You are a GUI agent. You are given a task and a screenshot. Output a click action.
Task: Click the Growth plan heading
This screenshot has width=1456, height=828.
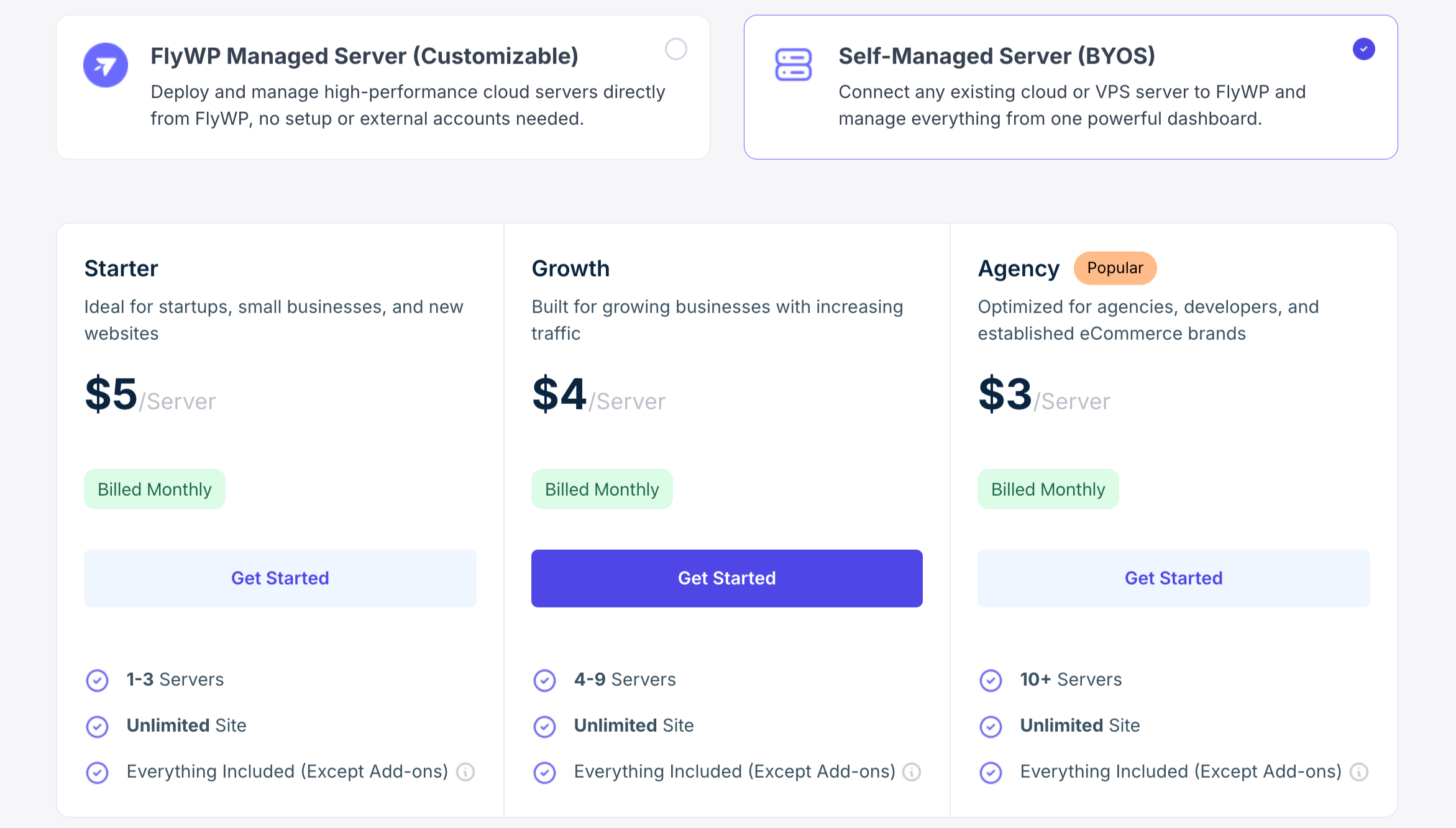570,268
